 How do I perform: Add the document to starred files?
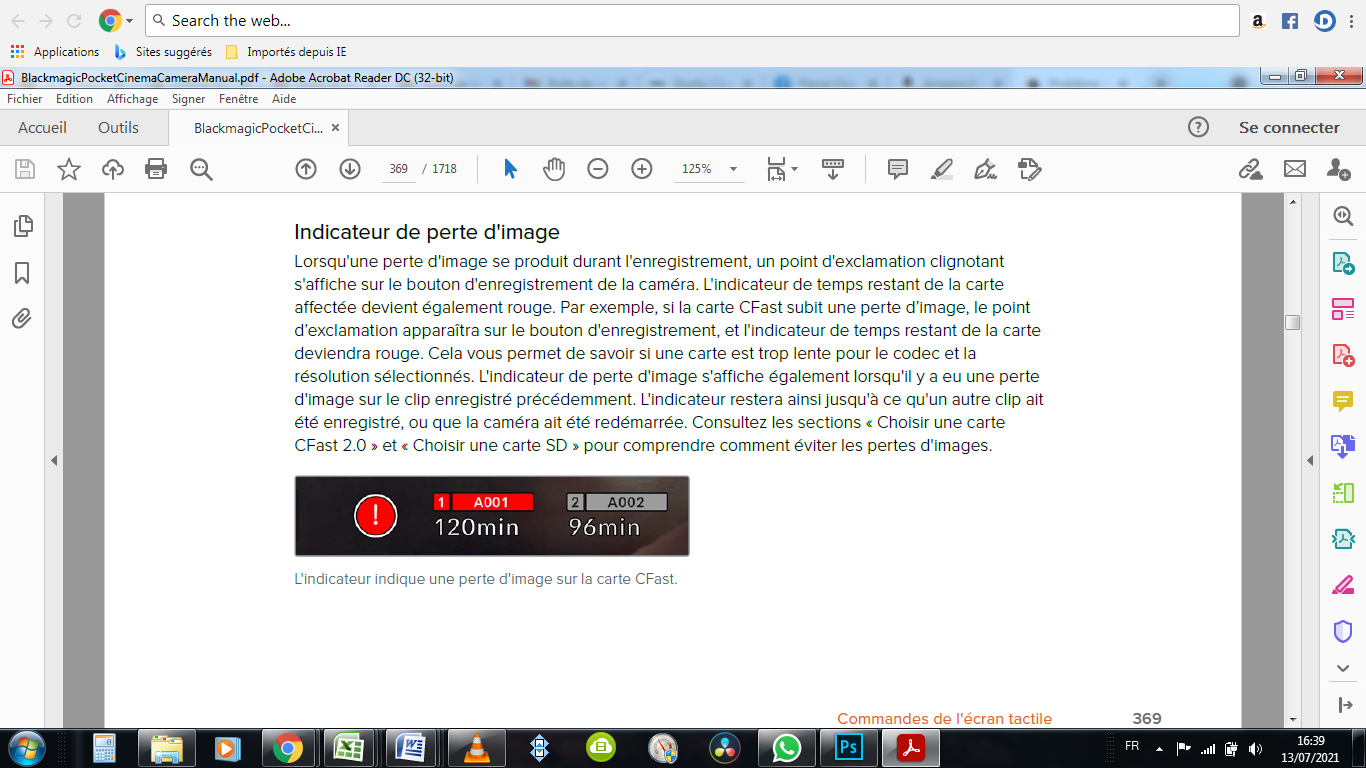(x=68, y=169)
